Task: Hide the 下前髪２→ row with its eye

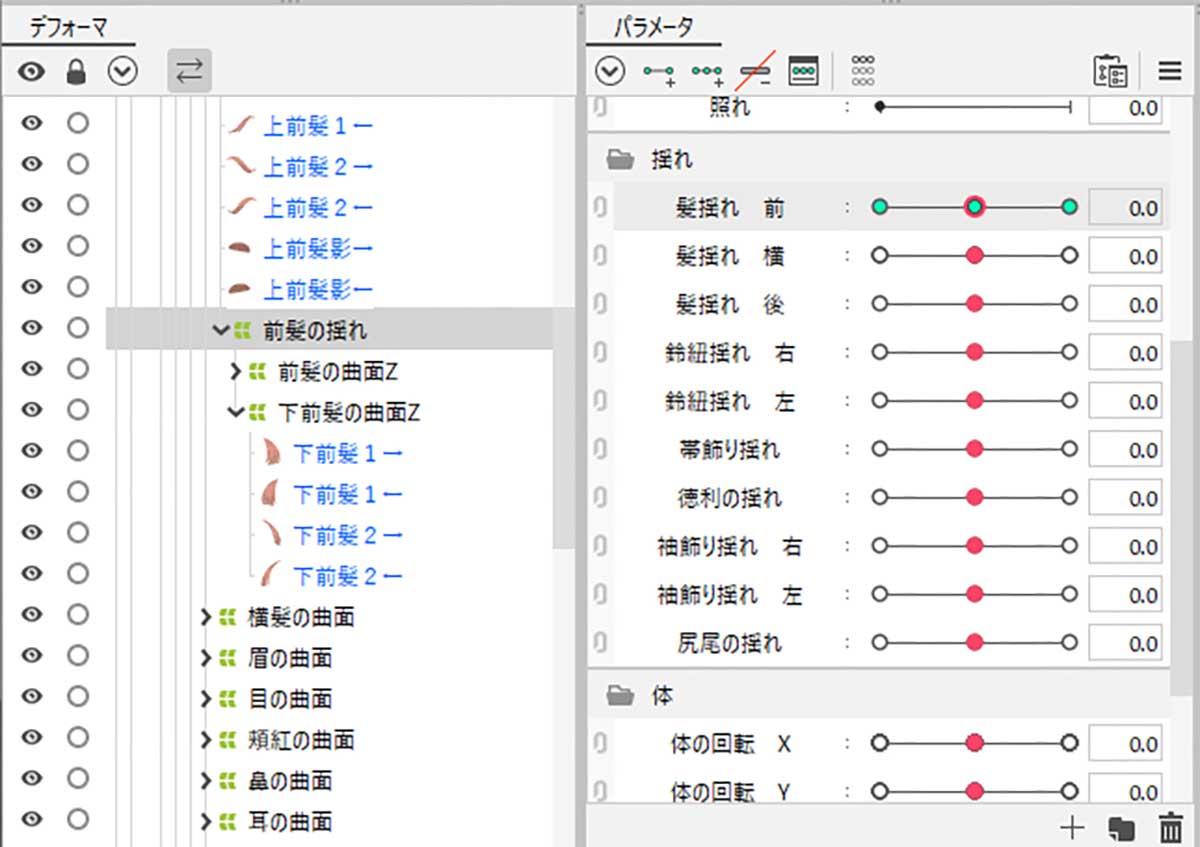Action: pyautogui.click(x=32, y=534)
